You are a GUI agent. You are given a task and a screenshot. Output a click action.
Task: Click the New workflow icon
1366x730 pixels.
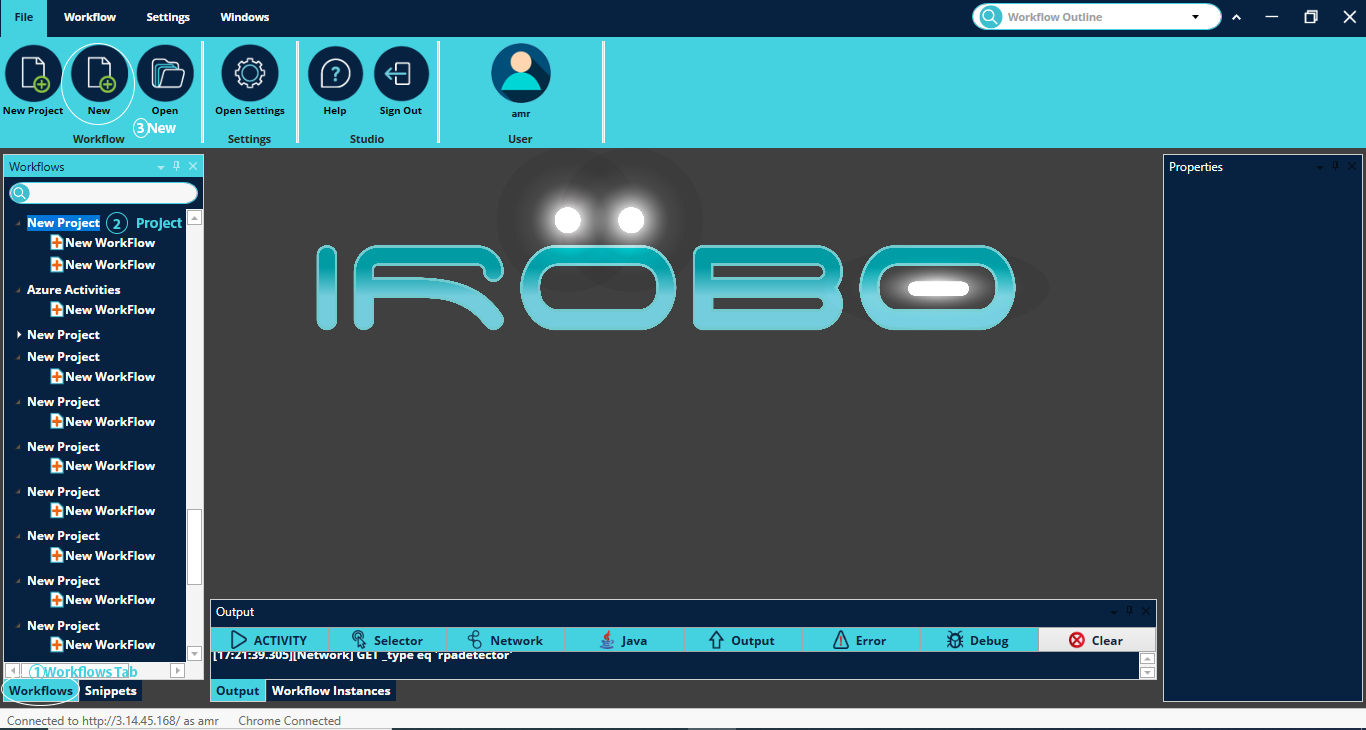[99, 75]
